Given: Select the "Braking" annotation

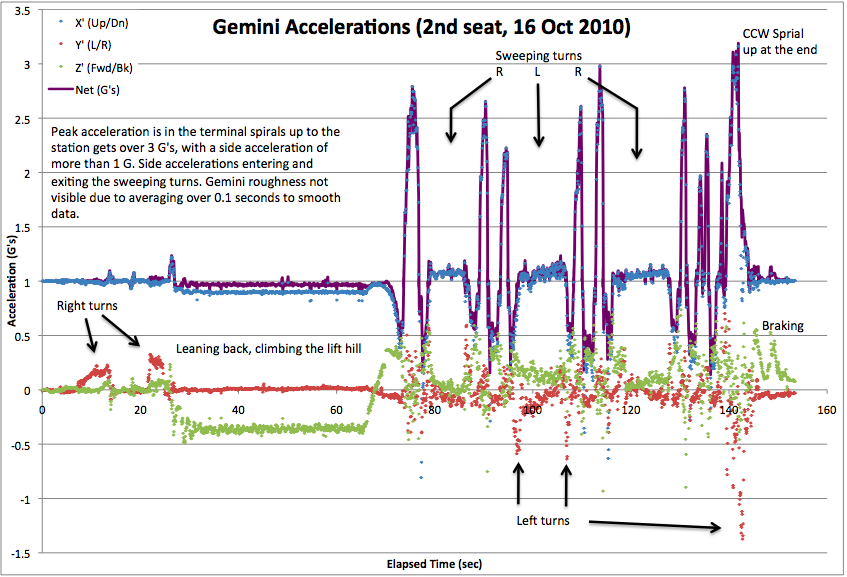Looking at the screenshot, I should pos(783,326).
